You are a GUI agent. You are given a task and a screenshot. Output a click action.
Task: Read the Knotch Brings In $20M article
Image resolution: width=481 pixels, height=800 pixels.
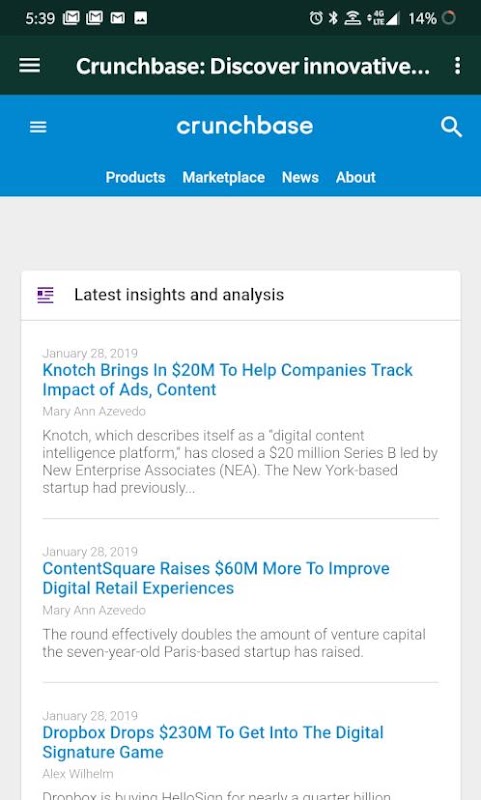point(227,380)
